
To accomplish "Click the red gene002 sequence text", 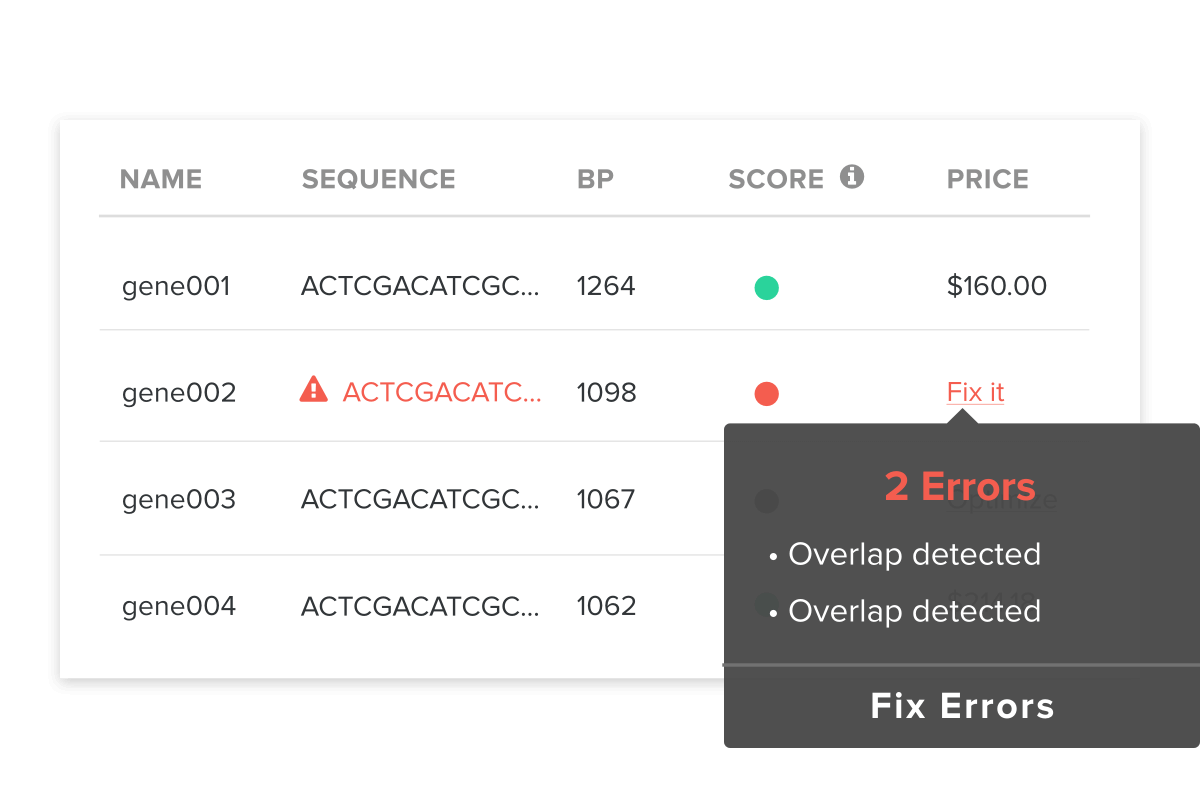I will coord(441,392).
